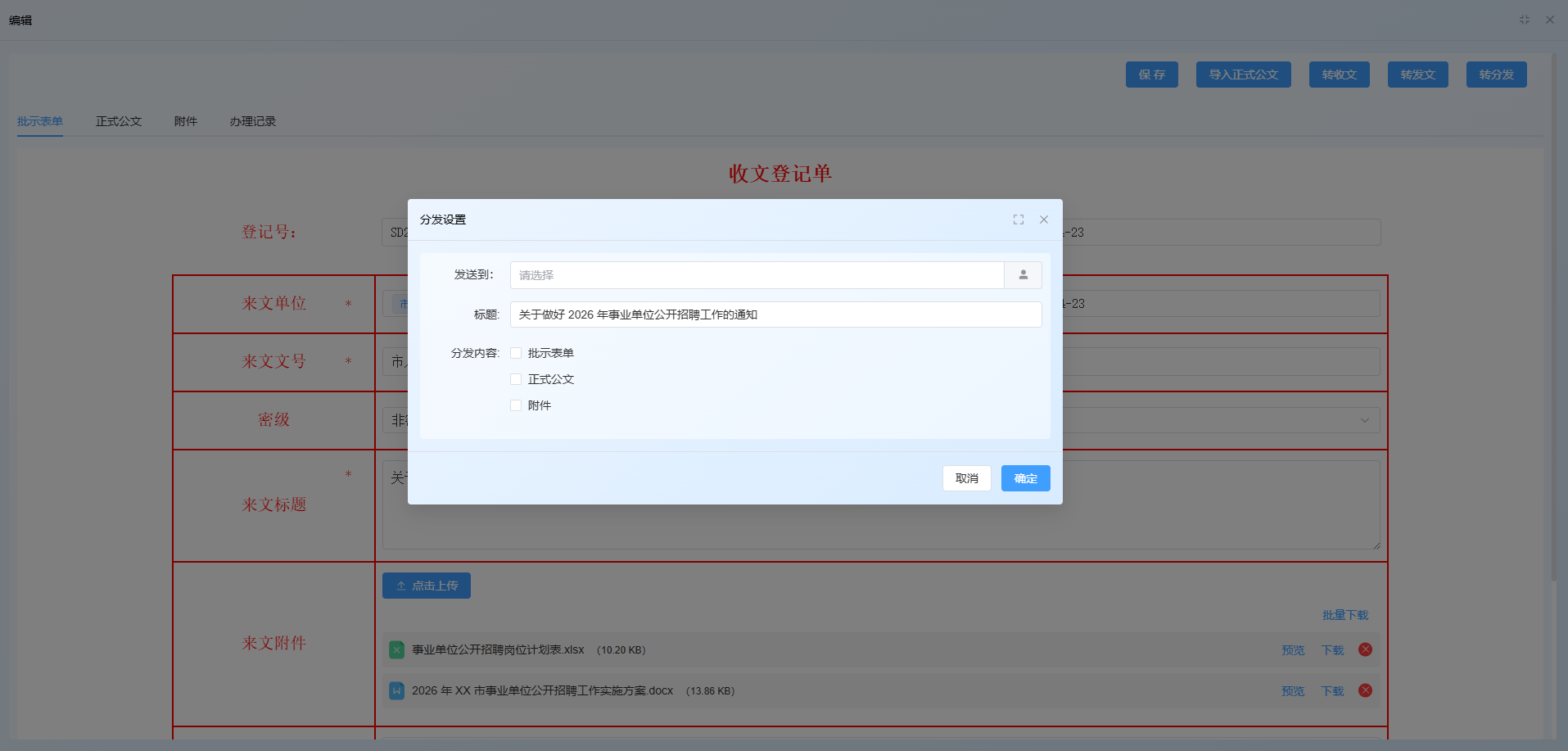Click the 点击上传 upload button
Screen dimensions: 1568x751
pyautogui.click(x=426, y=586)
